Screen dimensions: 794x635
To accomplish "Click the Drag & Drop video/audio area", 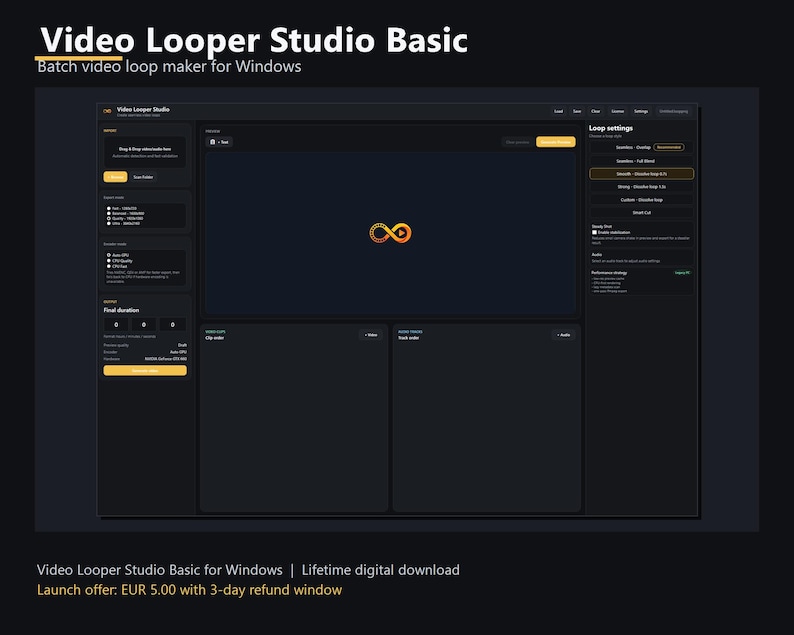I will tap(145, 152).
